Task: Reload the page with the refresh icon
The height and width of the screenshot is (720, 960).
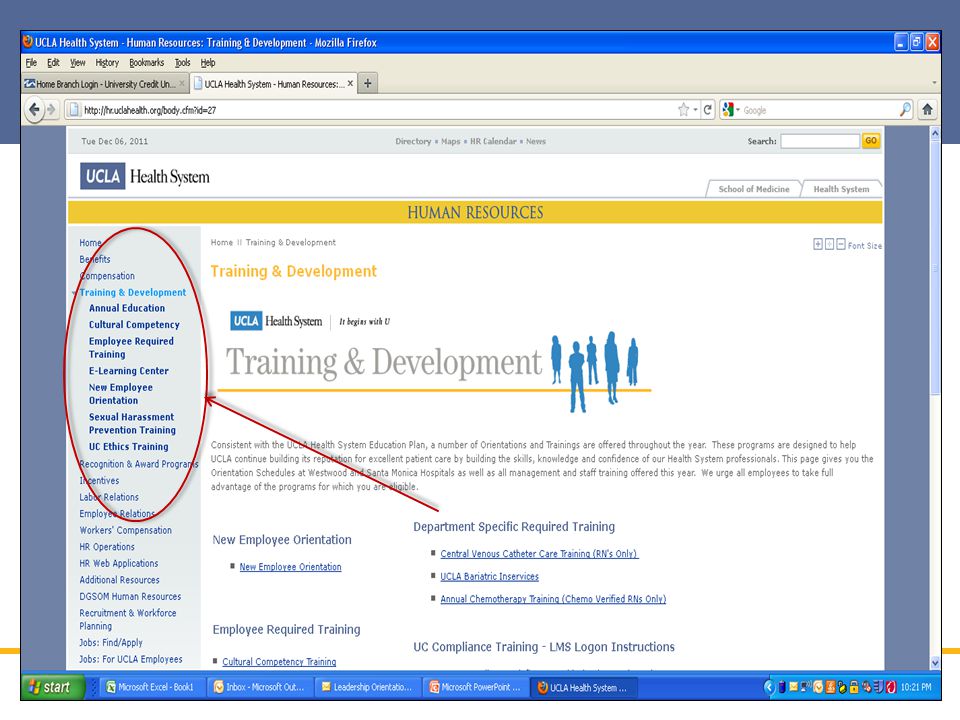Action: click(x=708, y=110)
